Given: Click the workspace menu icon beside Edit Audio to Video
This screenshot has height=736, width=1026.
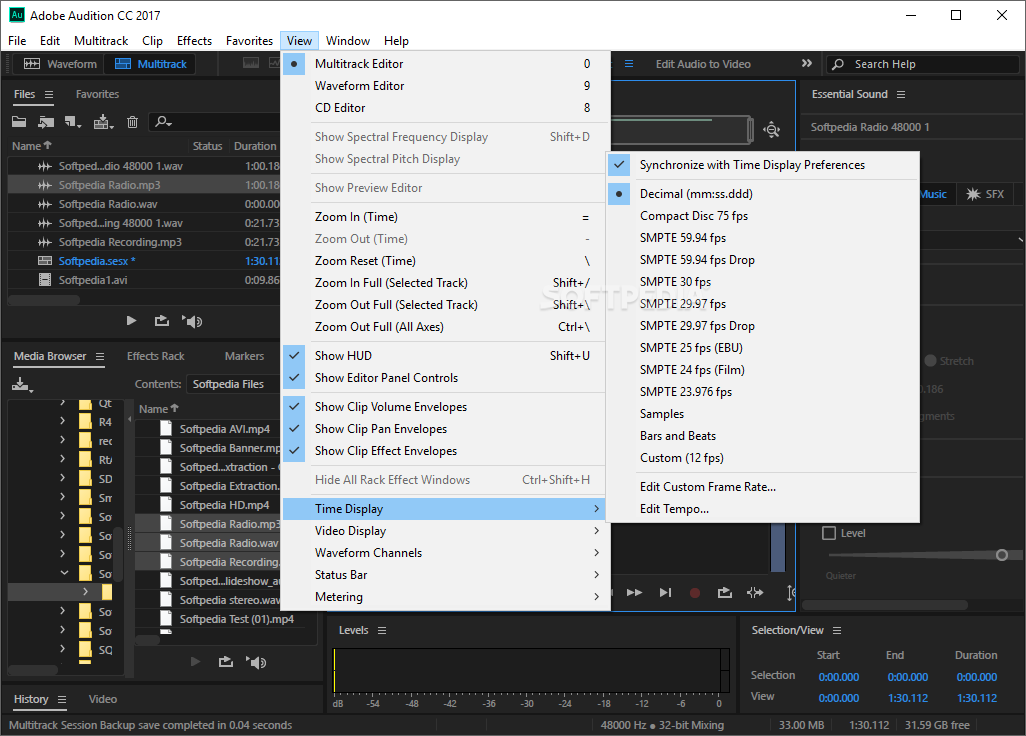Looking at the screenshot, I should pos(629,64).
